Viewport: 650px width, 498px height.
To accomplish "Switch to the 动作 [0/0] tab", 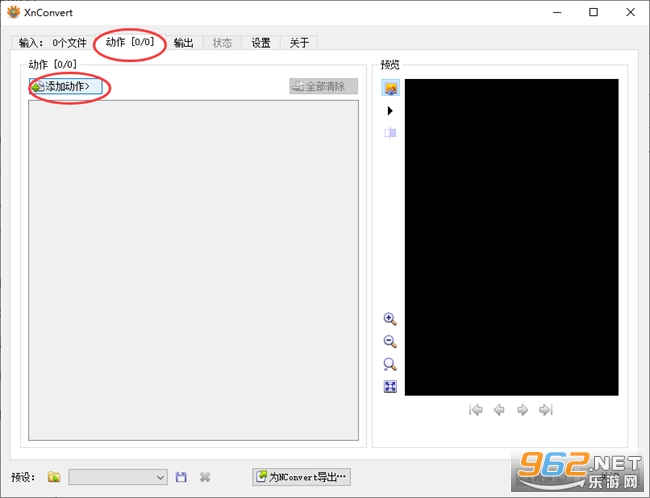I will (130, 42).
